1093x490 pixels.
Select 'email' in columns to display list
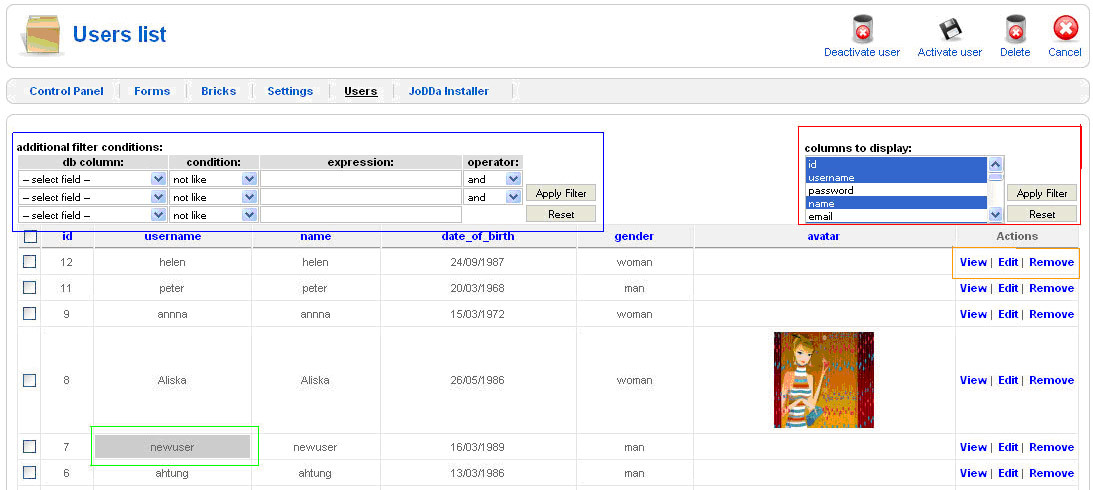(896, 217)
